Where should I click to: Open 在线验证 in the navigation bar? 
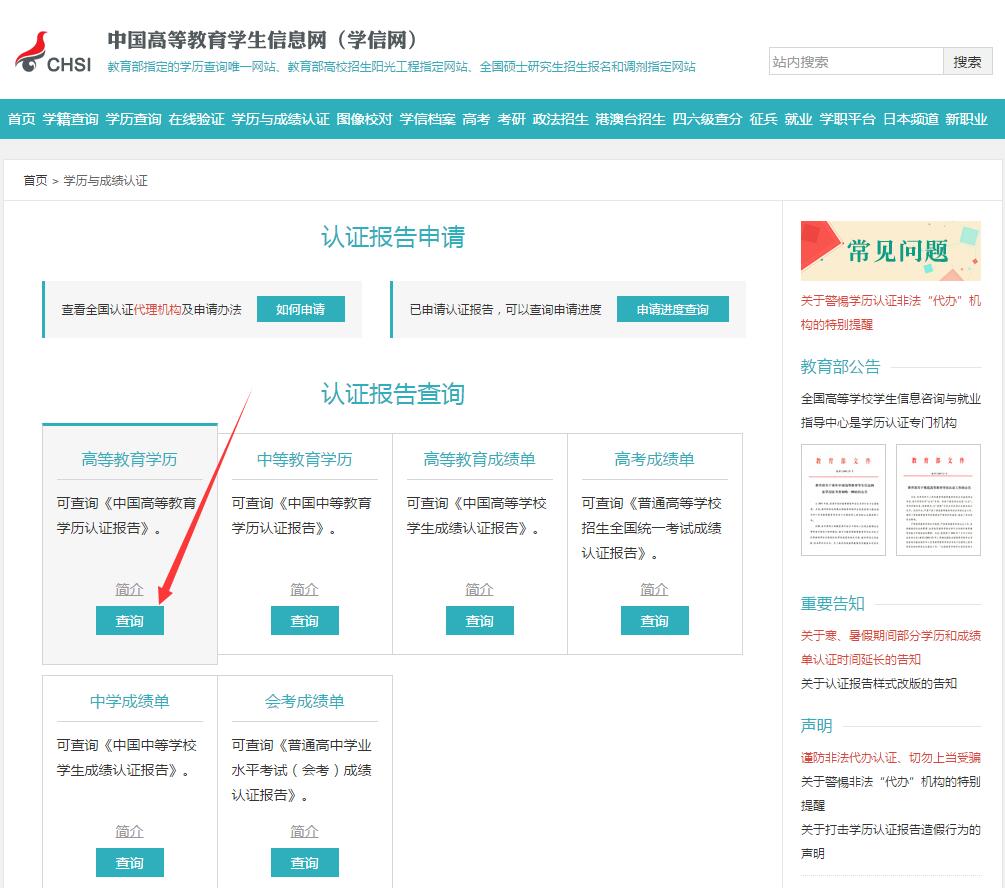tap(196, 119)
